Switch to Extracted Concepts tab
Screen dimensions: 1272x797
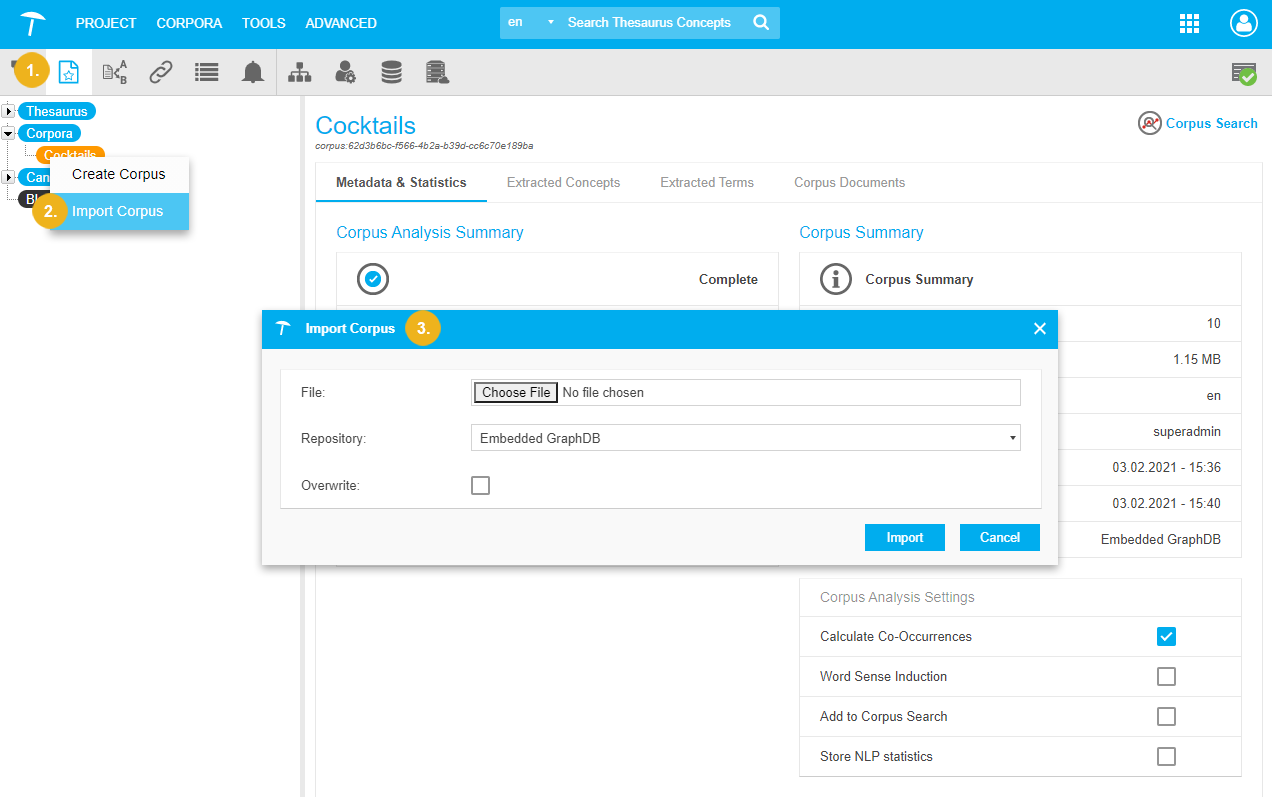coord(563,183)
